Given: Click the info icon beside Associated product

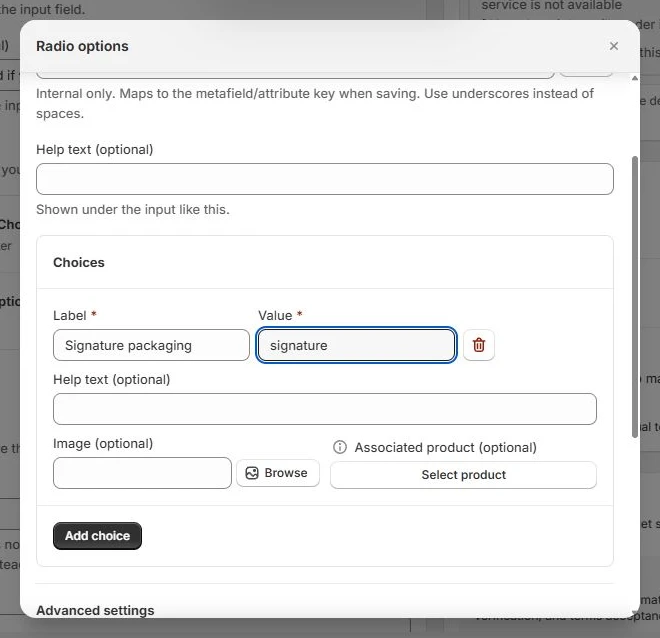Looking at the screenshot, I should pos(340,447).
